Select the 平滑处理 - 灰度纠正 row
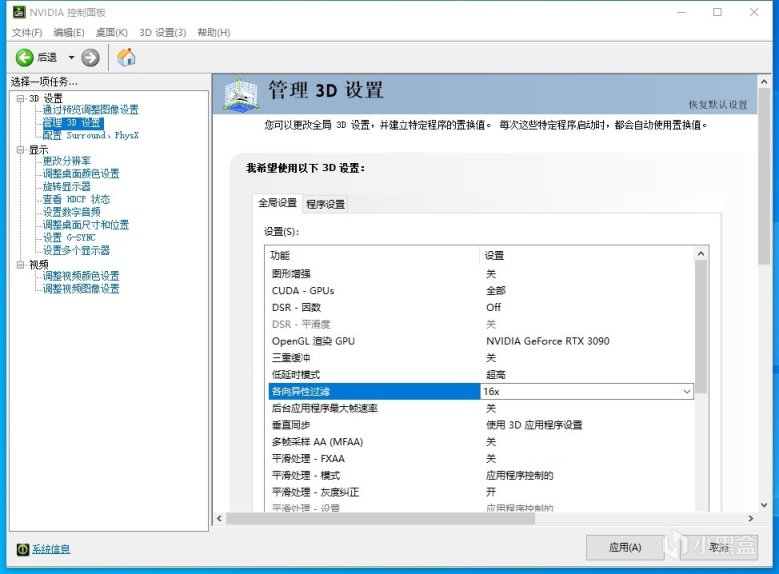 click(x=481, y=492)
